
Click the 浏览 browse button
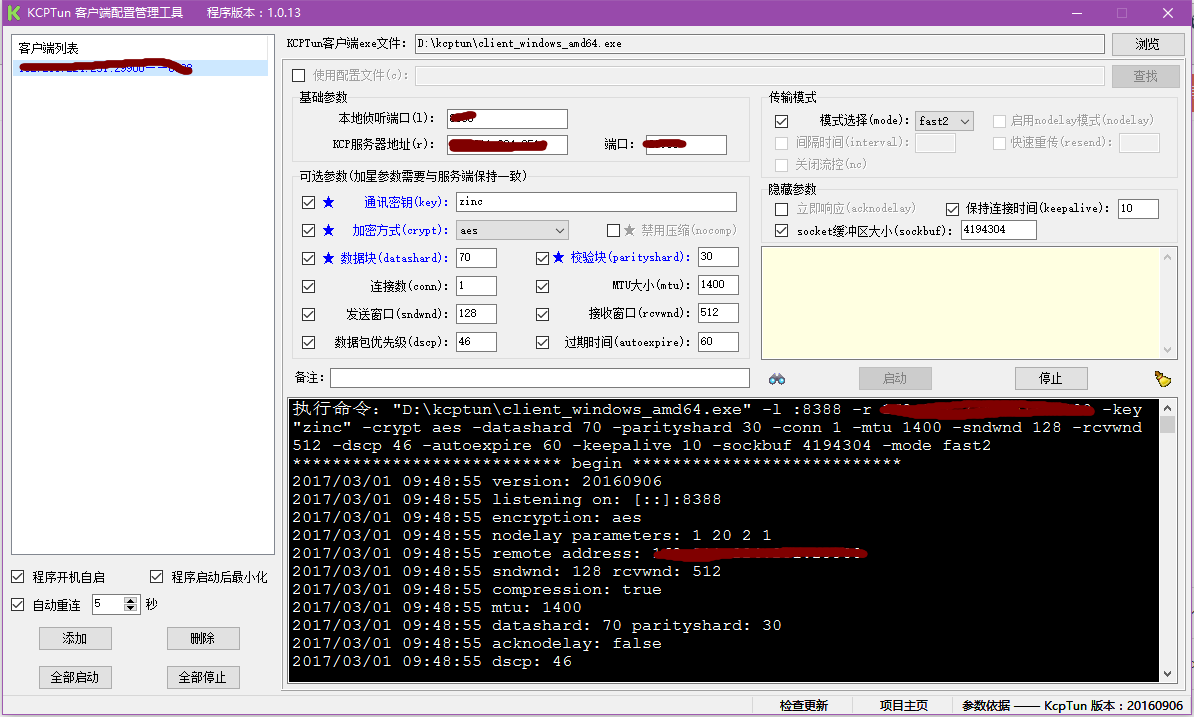[x=1147, y=44]
